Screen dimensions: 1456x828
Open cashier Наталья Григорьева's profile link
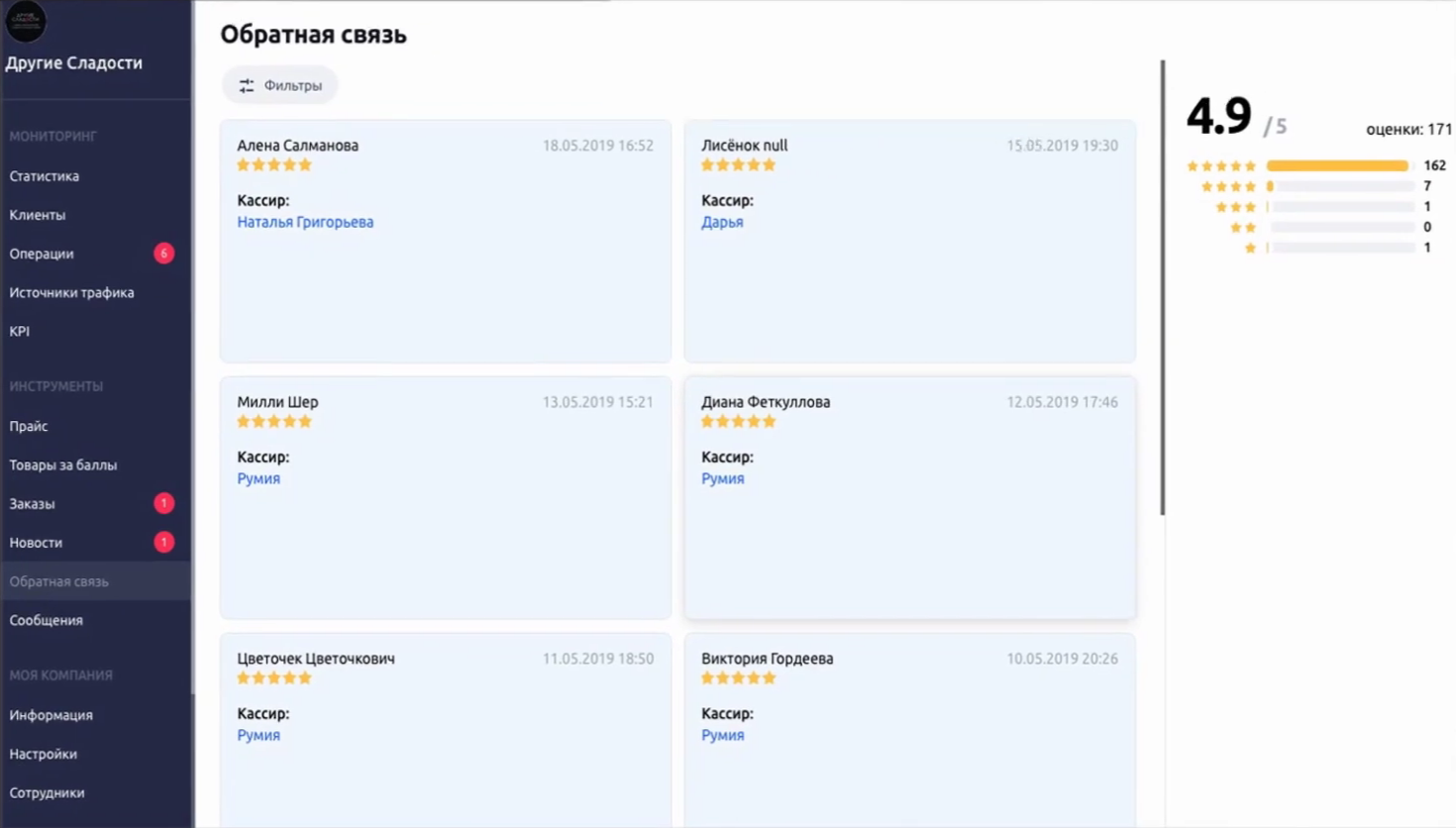[x=305, y=222]
